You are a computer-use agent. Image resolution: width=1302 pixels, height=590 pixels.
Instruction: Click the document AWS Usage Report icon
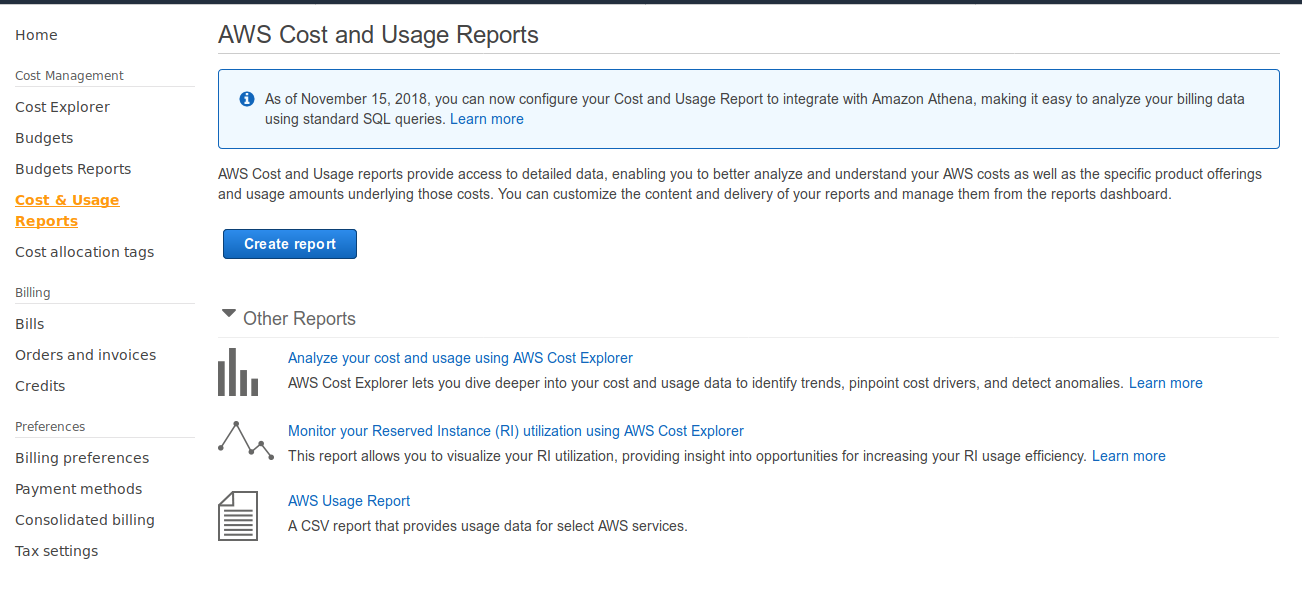[x=238, y=515]
